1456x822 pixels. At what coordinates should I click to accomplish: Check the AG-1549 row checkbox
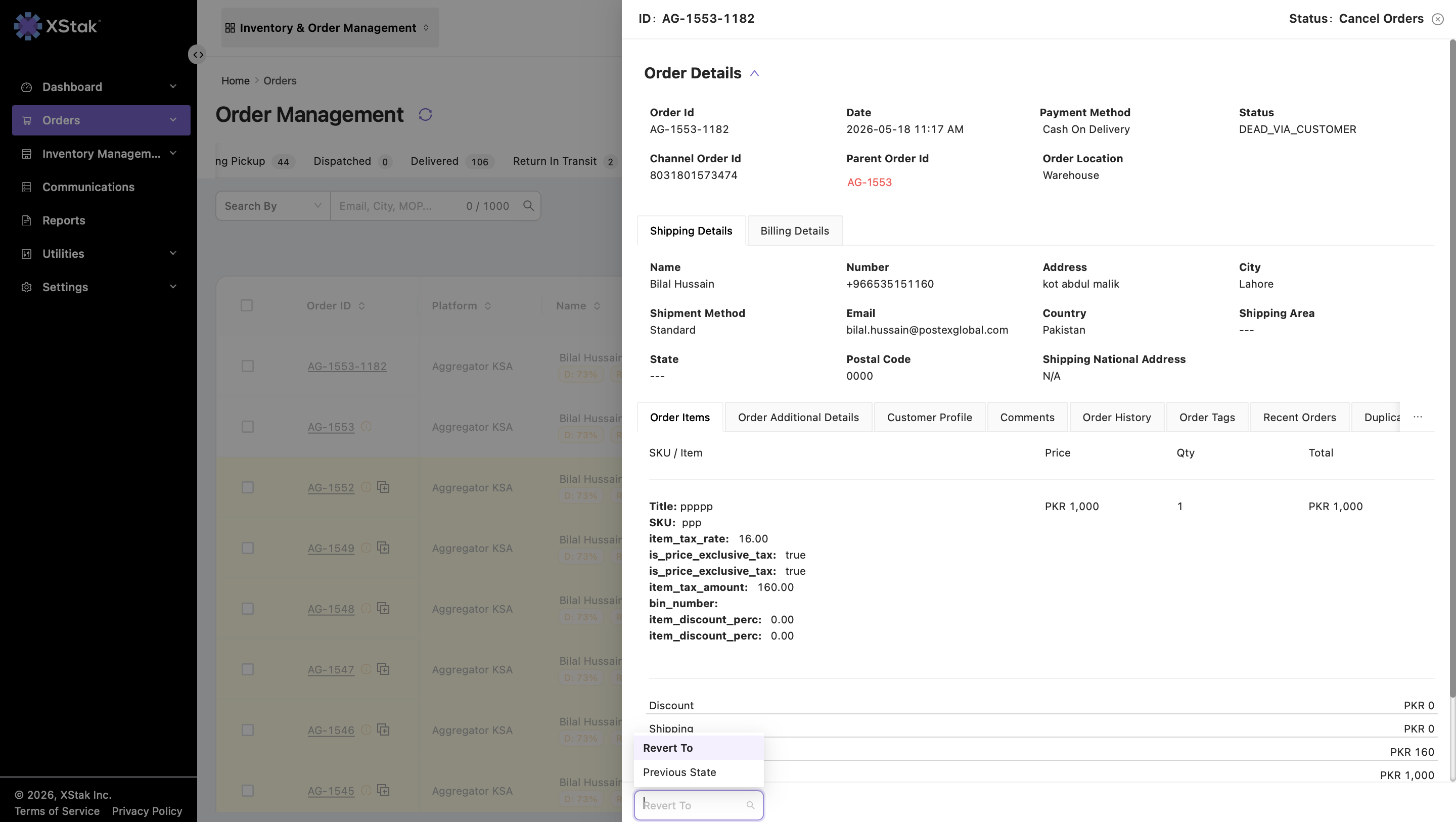coord(248,548)
